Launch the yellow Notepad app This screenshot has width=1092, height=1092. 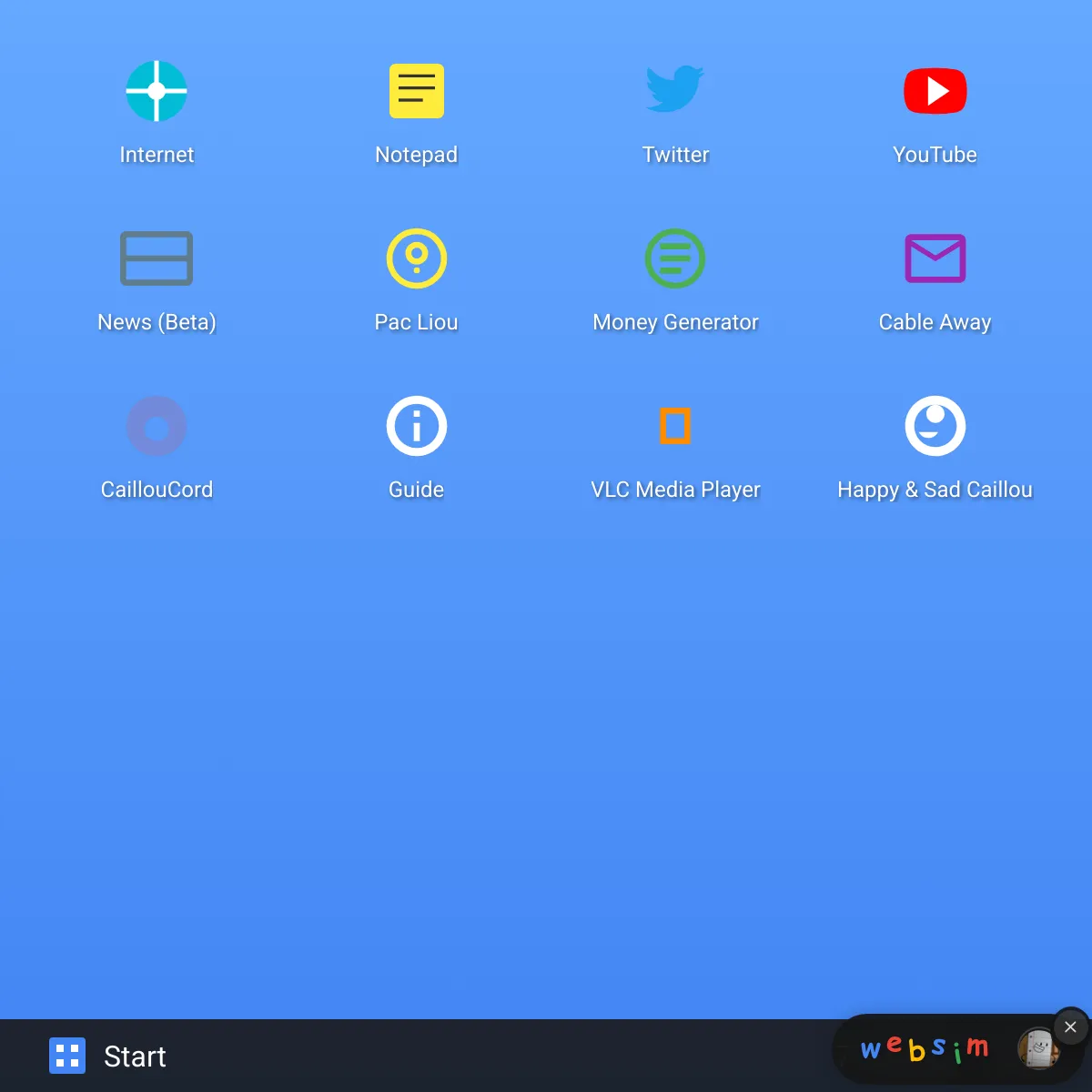[416, 91]
